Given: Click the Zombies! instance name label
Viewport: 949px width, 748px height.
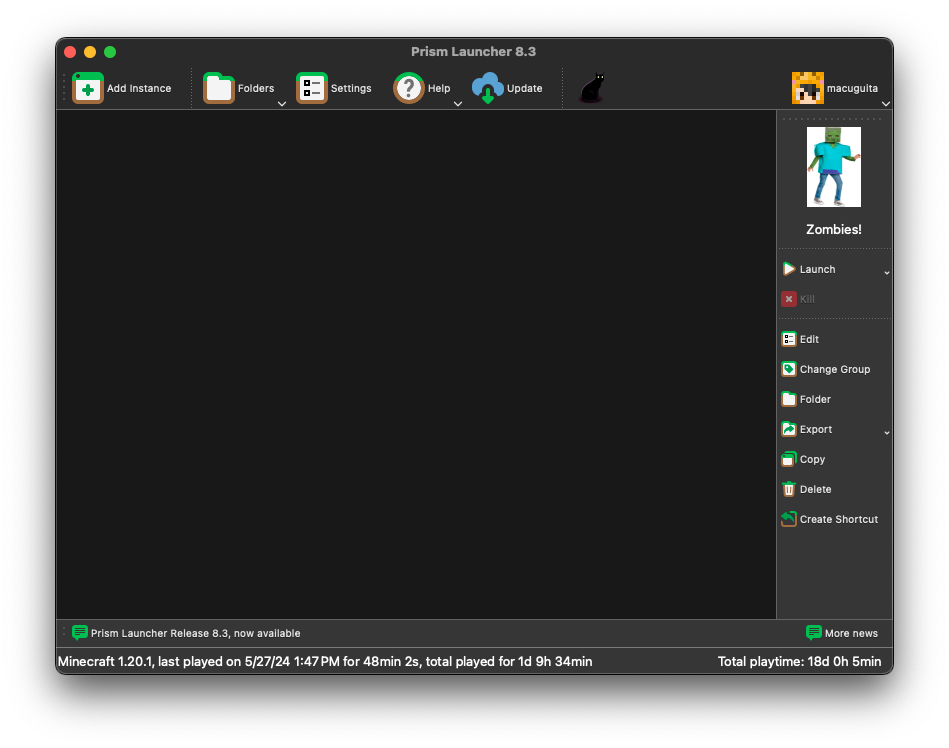Looking at the screenshot, I should click(x=834, y=229).
